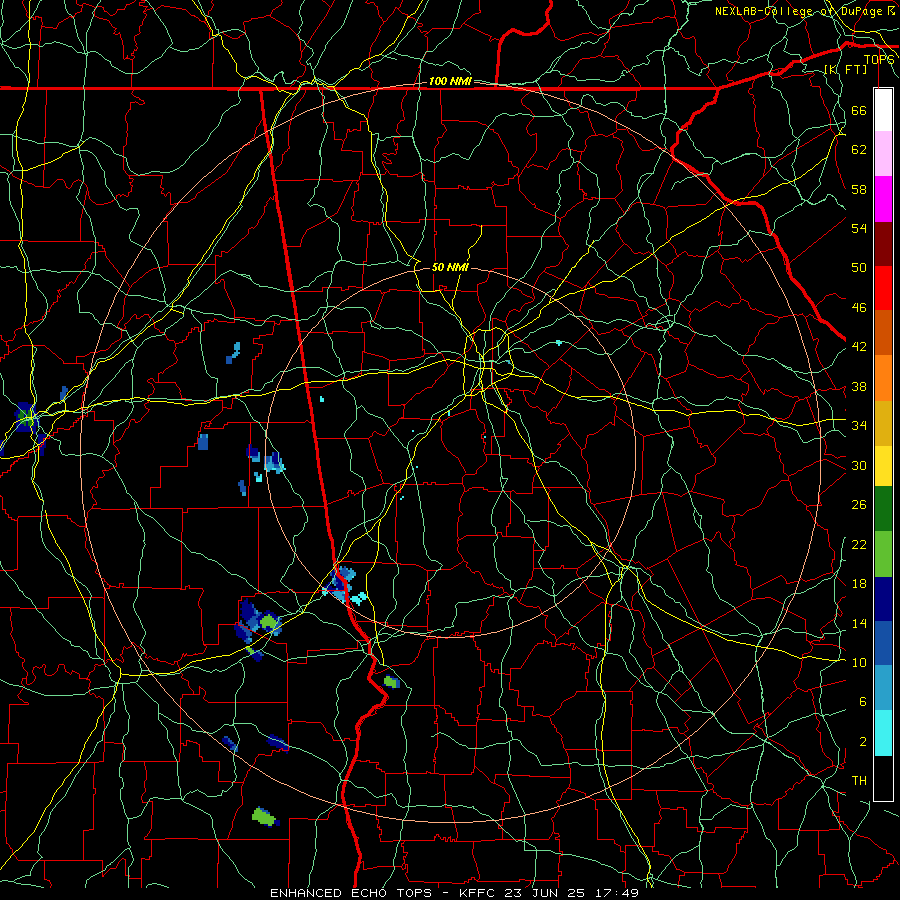Click the 'TH' legend label
This screenshot has width=900, height=900.
[x=859, y=781]
